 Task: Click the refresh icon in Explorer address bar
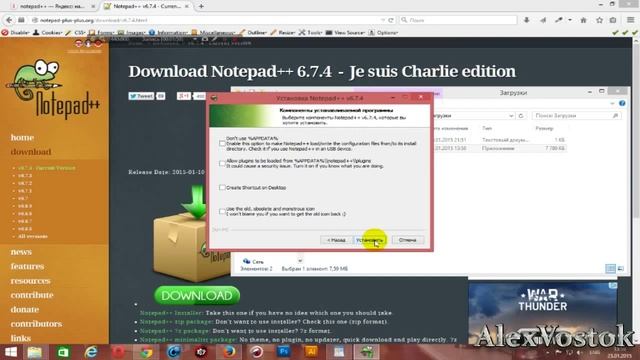point(521,116)
